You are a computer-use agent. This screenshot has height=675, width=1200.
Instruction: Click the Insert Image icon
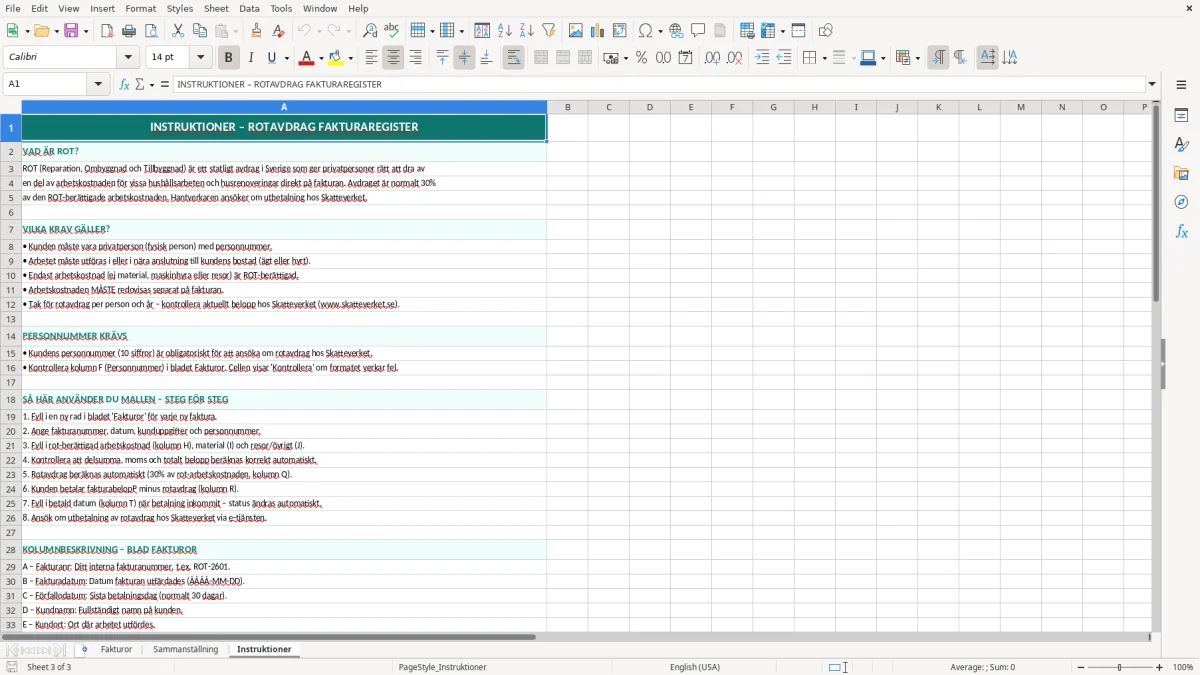point(576,31)
